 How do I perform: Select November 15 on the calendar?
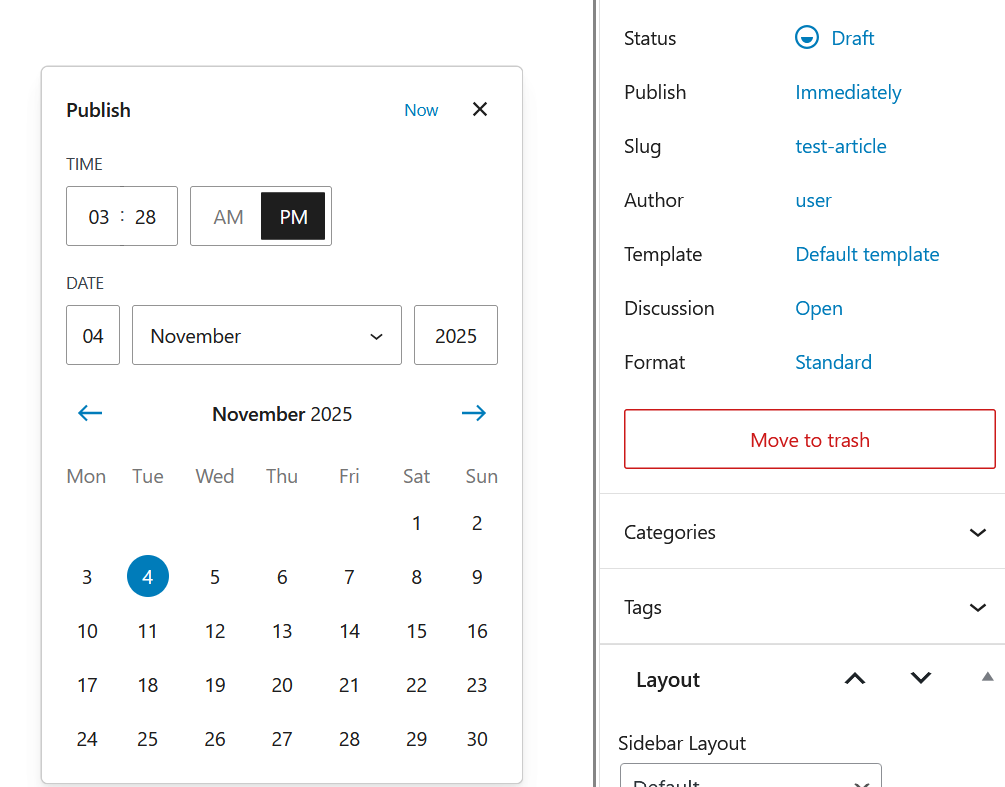(416, 631)
